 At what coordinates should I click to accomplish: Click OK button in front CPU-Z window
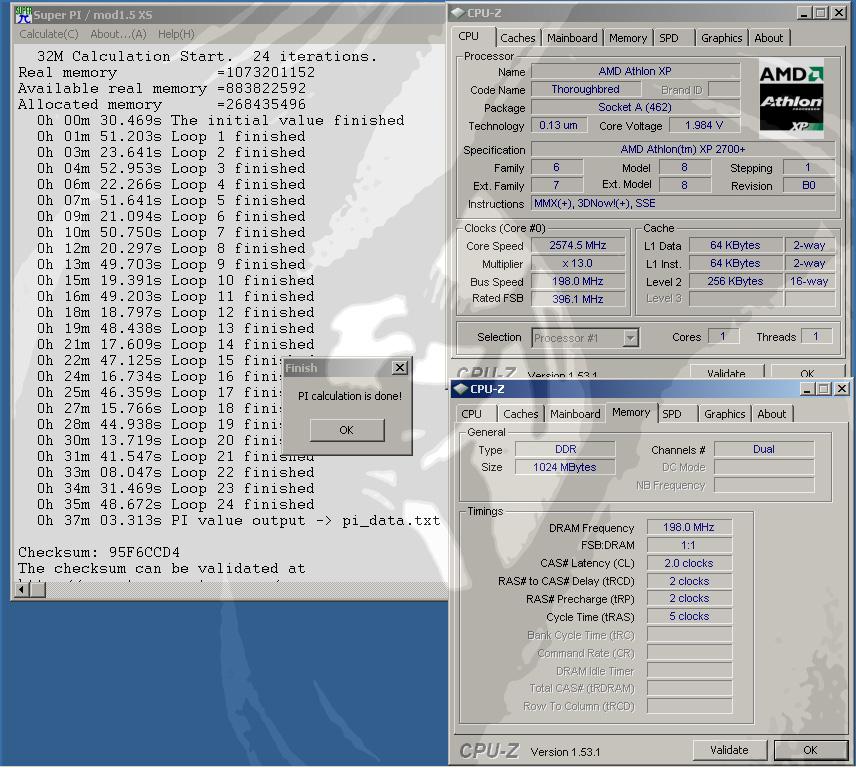[x=810, y=750]
